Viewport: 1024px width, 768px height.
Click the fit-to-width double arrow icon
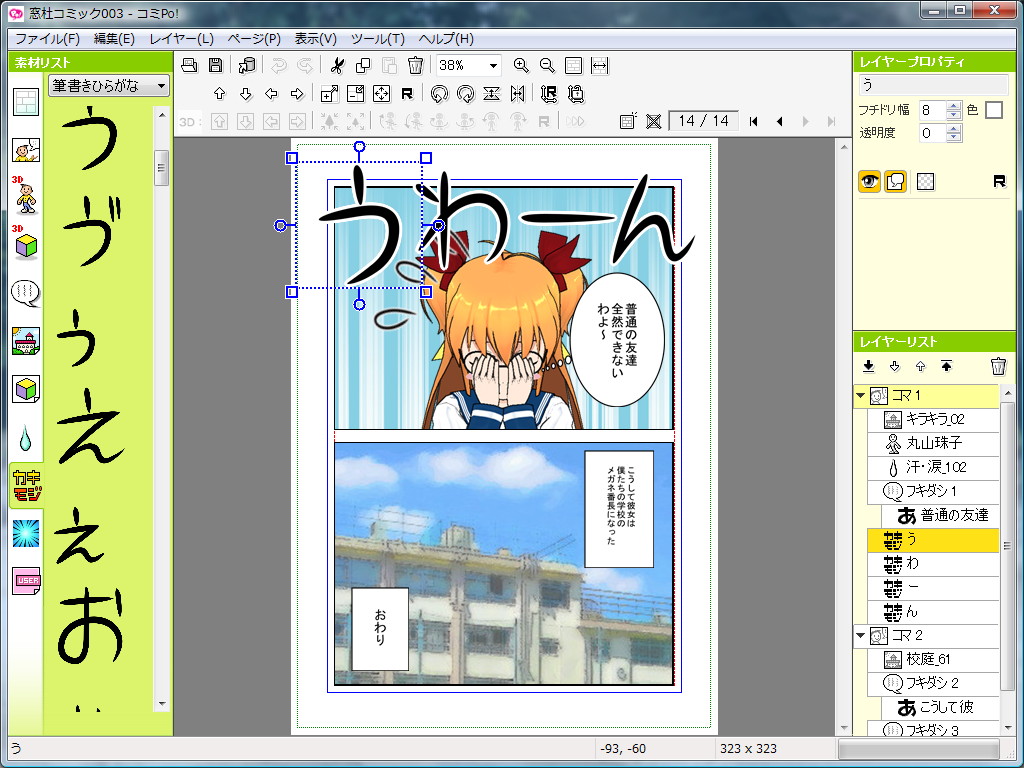click(600, 65)
